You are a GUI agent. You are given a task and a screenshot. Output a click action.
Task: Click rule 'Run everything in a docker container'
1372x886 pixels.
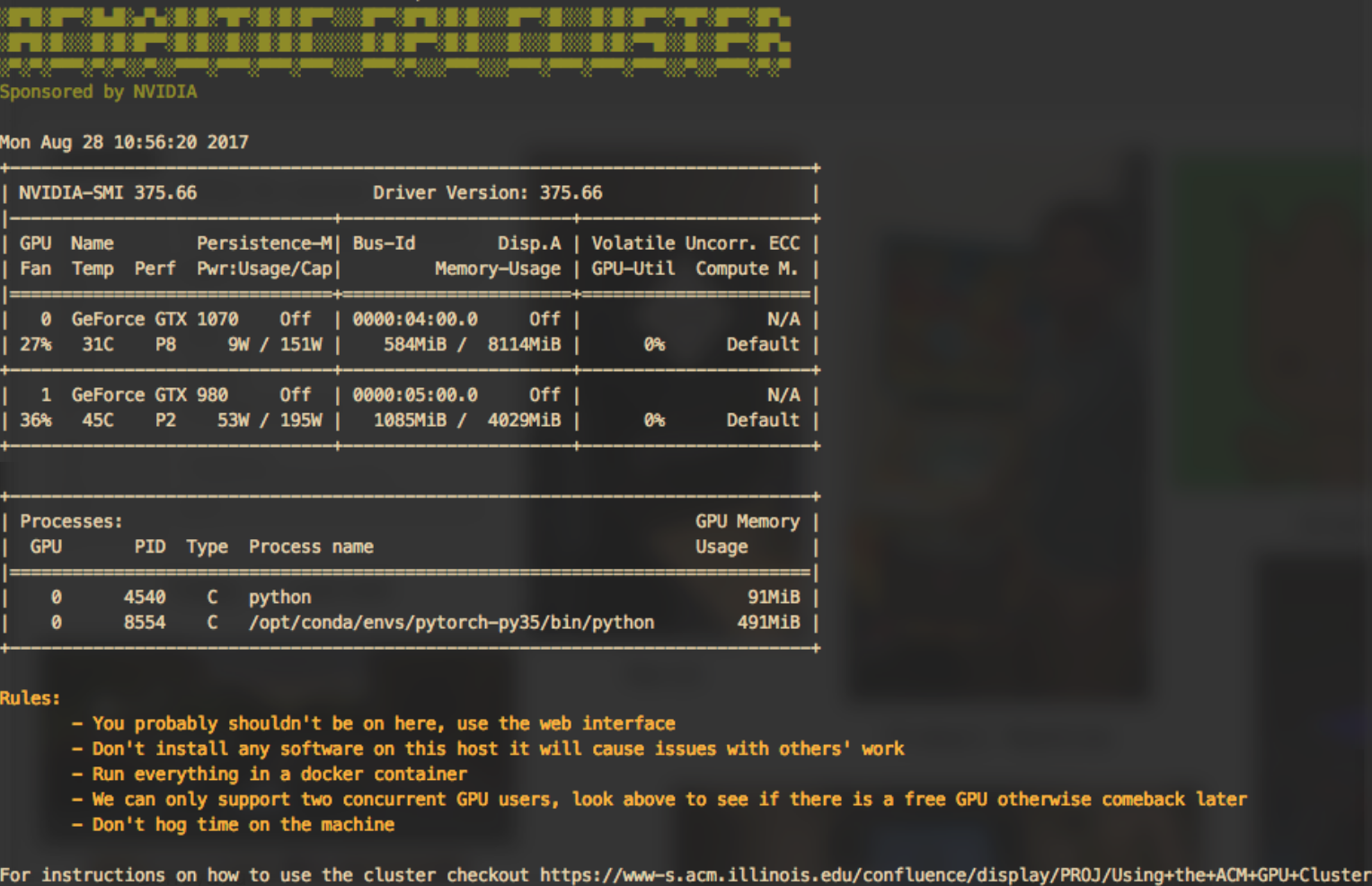(270, 774)
